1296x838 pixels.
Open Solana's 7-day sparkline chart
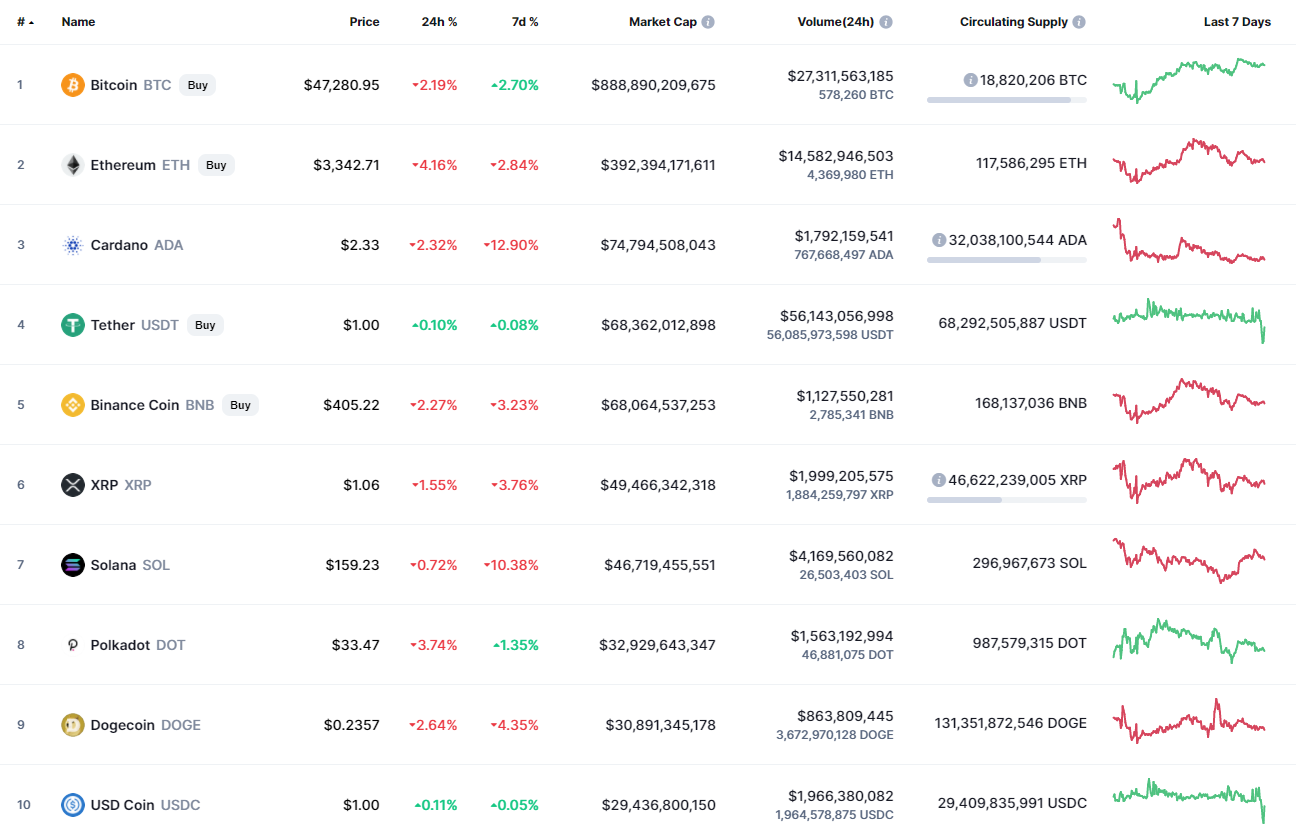[1189, 561]
